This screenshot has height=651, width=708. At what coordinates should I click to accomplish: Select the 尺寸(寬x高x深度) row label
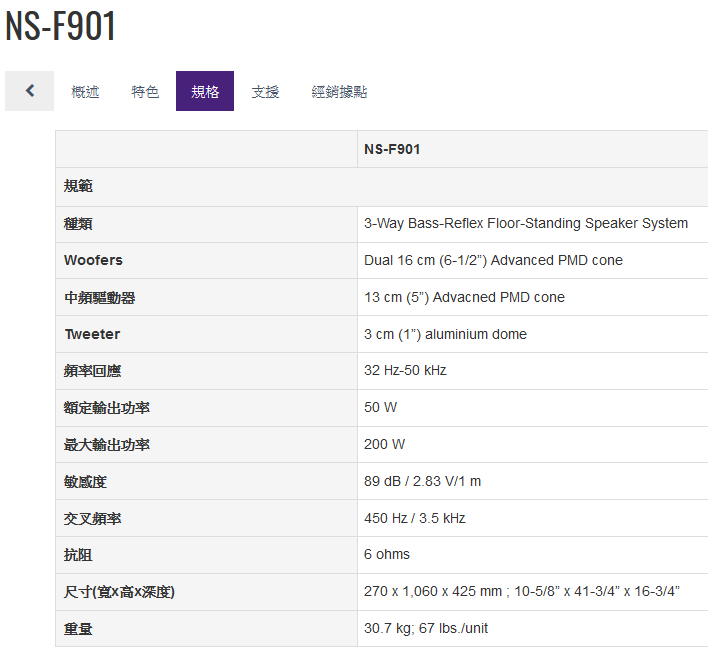click(119, 592)
